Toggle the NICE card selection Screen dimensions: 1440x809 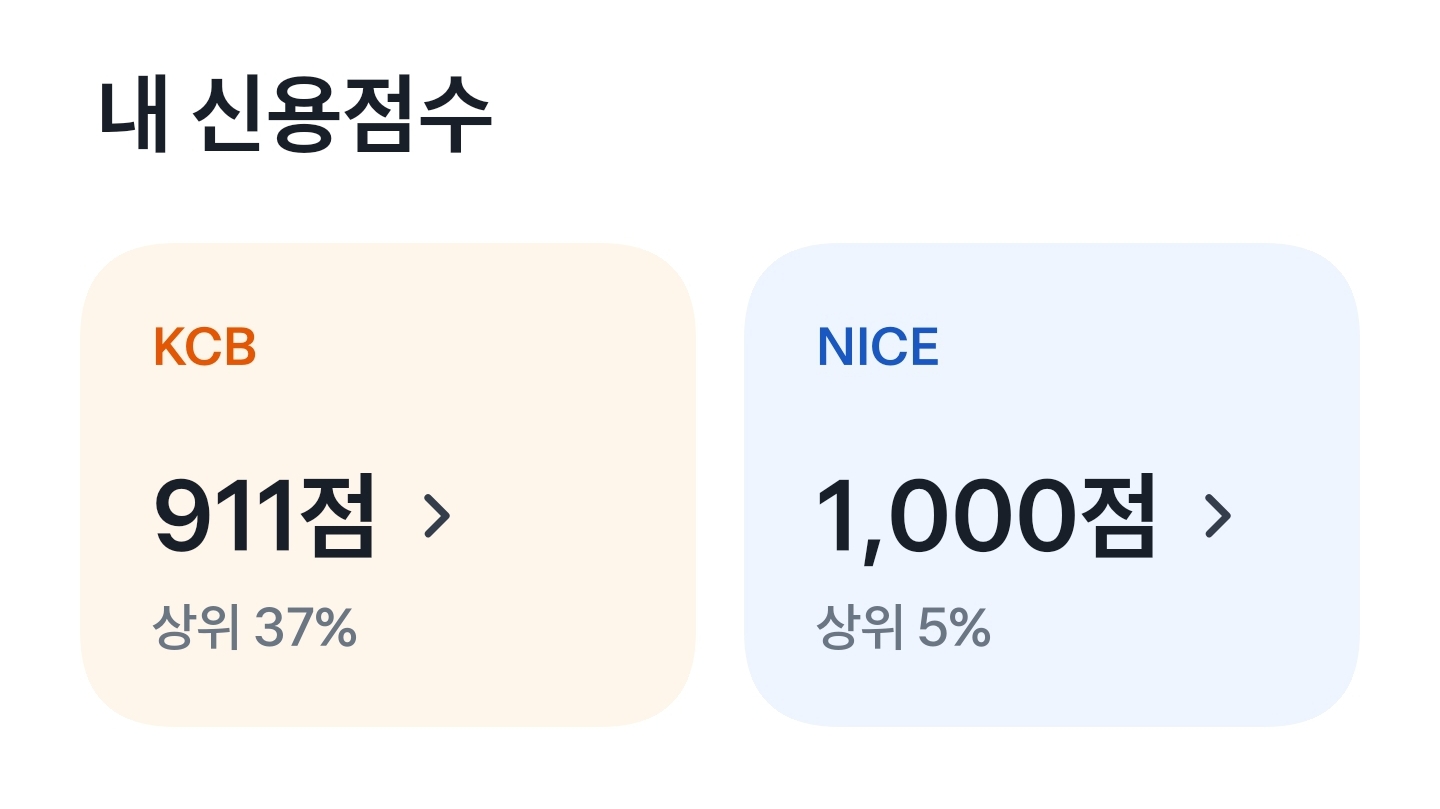1050,480
